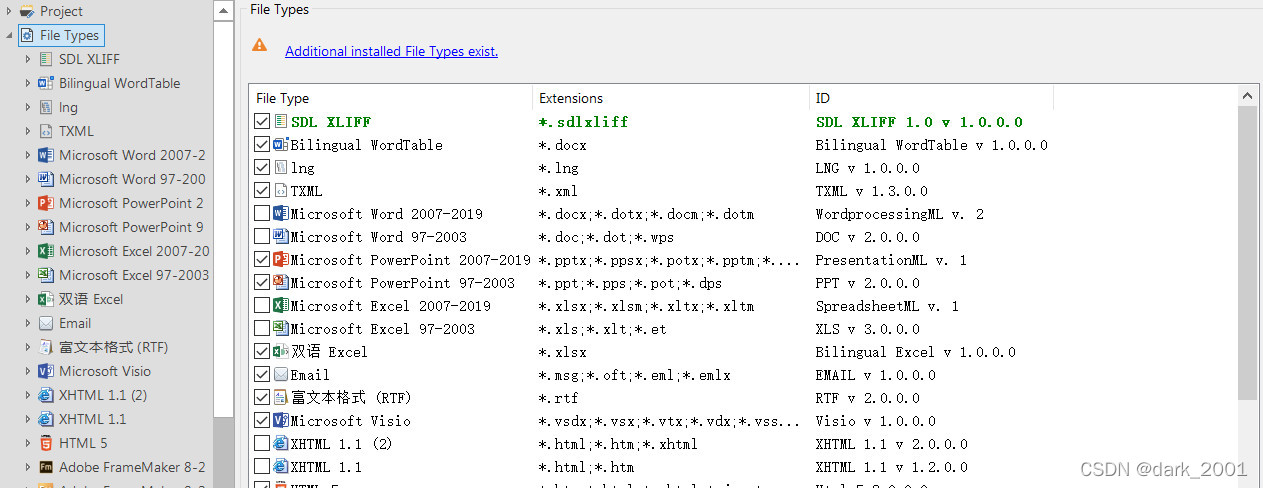Click the XHTML 1.1 (2) tree icon
The image size is (1263, 488).
click(45, 395)
